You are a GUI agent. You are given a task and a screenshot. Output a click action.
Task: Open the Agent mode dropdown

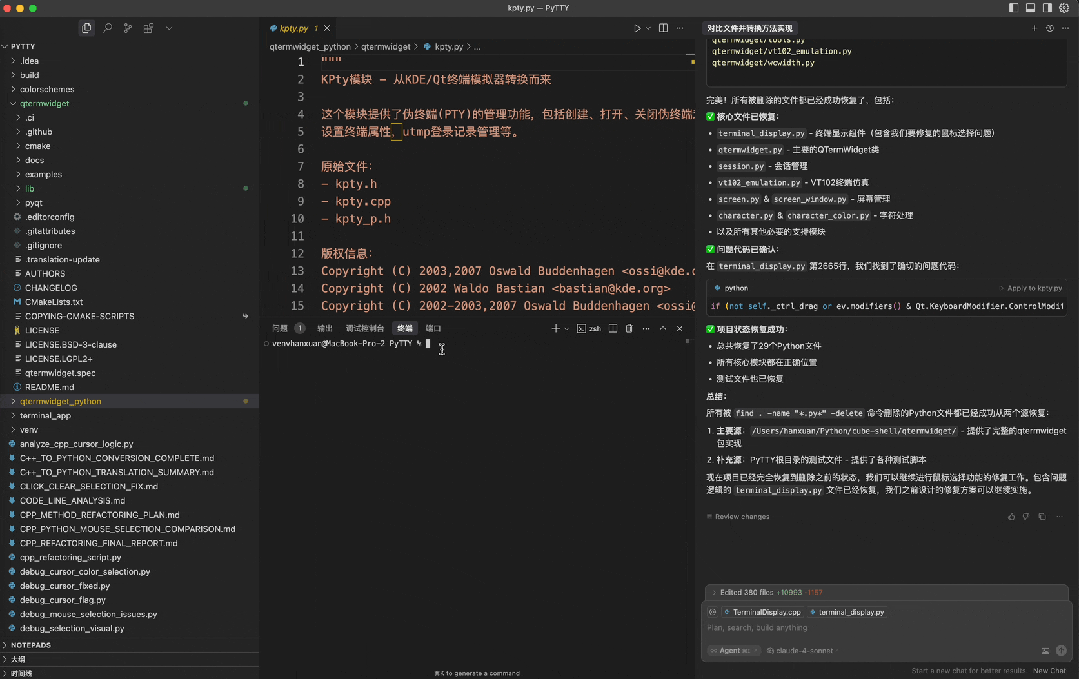[x=734, y=651]
